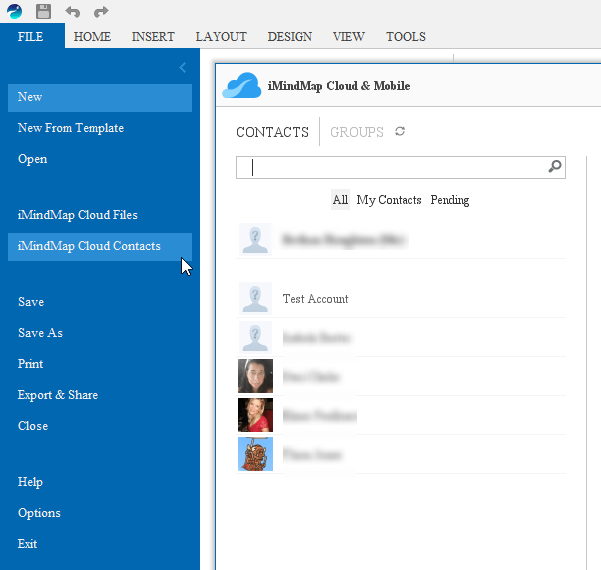Screen dimensions: 601x570
Task: Select iMindMap Cloud Contacts
Action: 100,246
